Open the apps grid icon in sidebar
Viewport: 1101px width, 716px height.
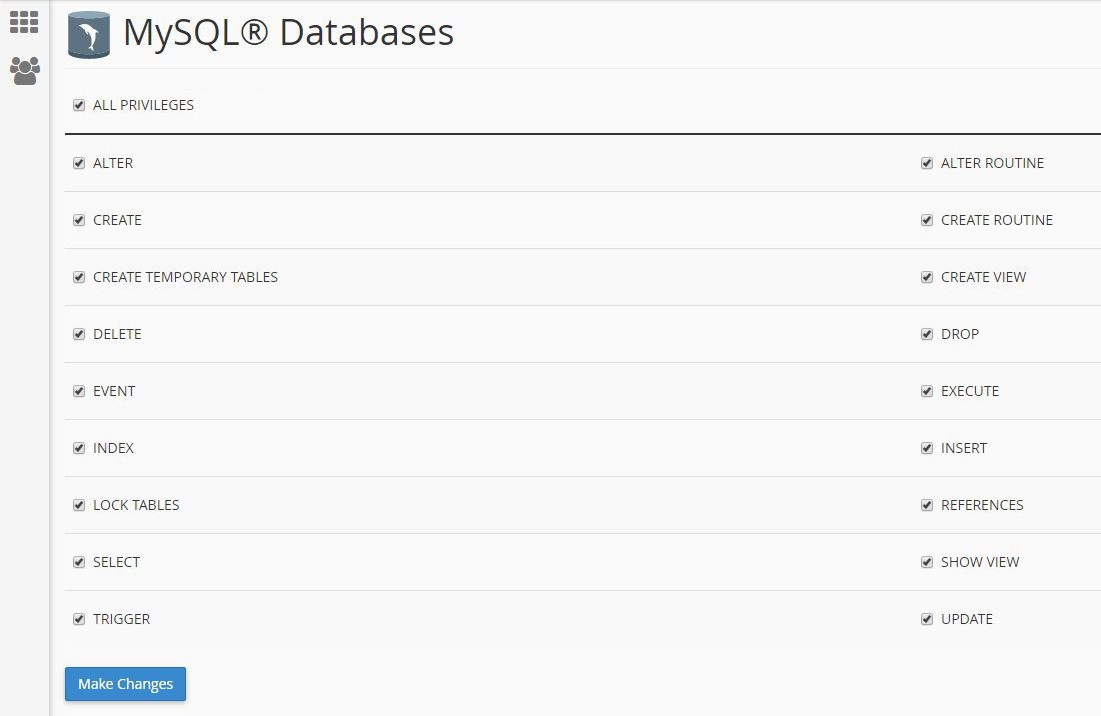pos(24,22)
